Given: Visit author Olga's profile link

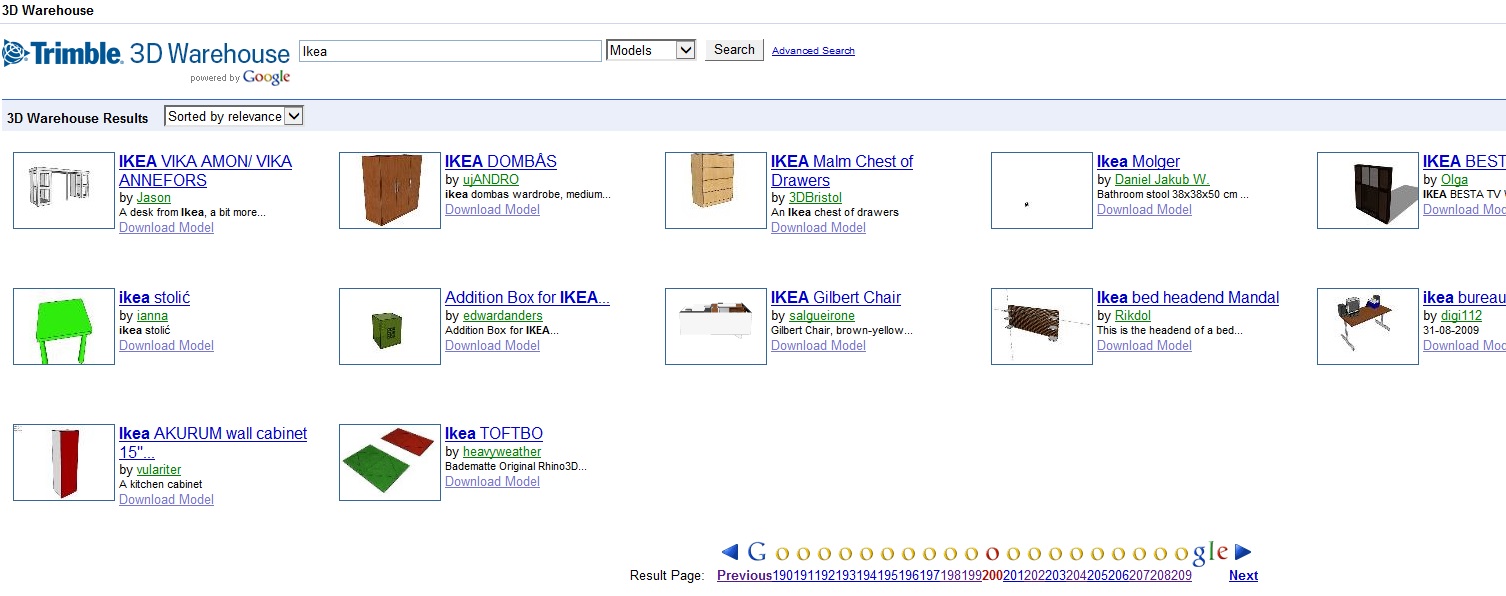Looking at the screenshot, I should [x=1454, y=180].
